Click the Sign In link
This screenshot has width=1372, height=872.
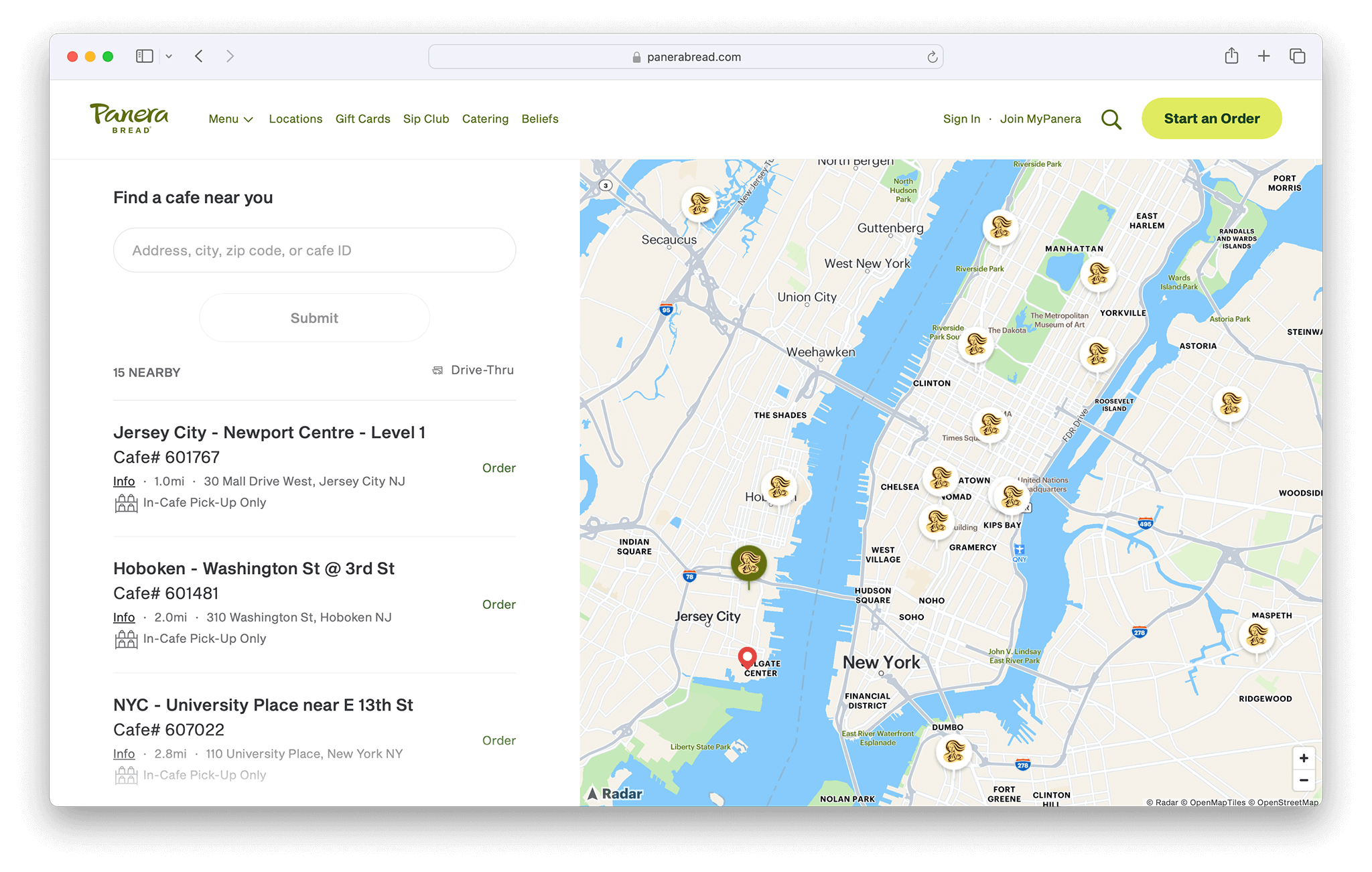(x=961, y=119)
